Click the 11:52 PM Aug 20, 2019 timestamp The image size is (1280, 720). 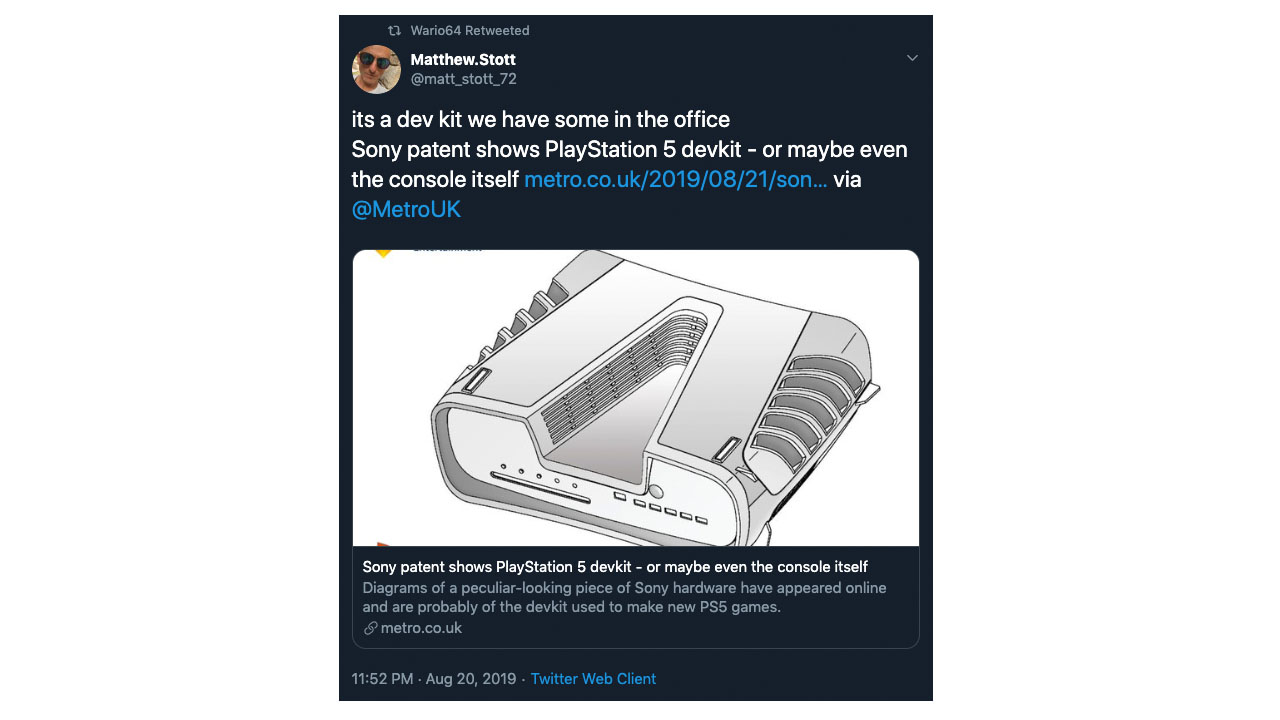point(433,679)
